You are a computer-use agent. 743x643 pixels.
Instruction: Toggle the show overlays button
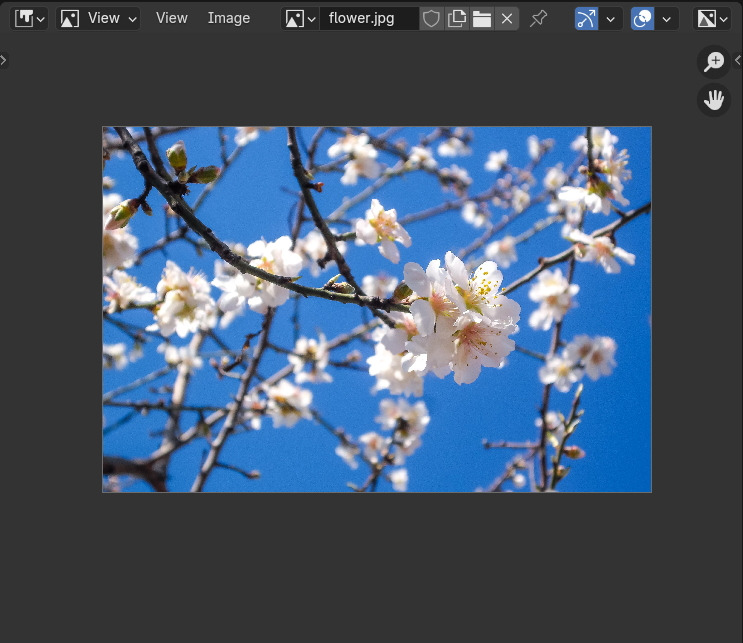point(643,19)
